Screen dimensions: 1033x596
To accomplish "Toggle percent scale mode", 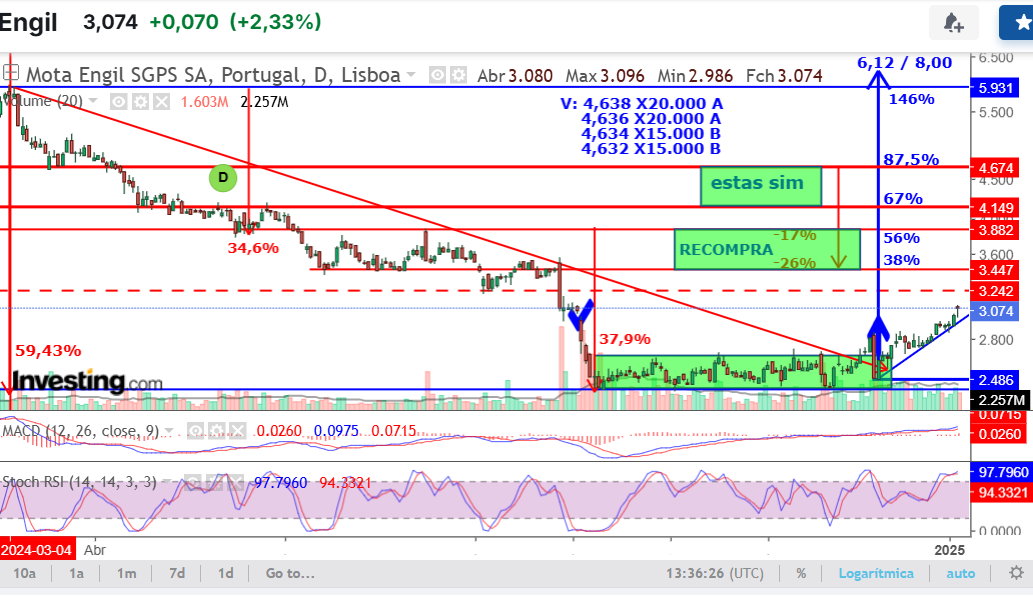I will point(801,574).
